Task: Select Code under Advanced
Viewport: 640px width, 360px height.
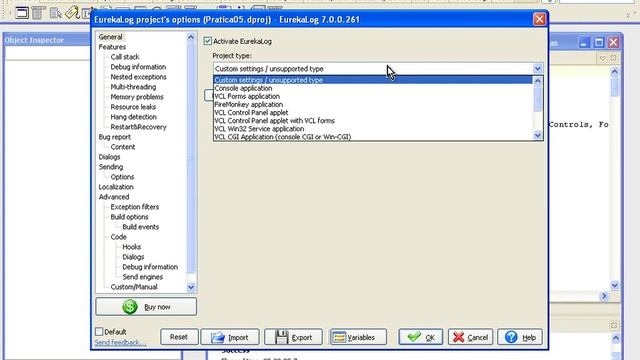Action: 118,237
